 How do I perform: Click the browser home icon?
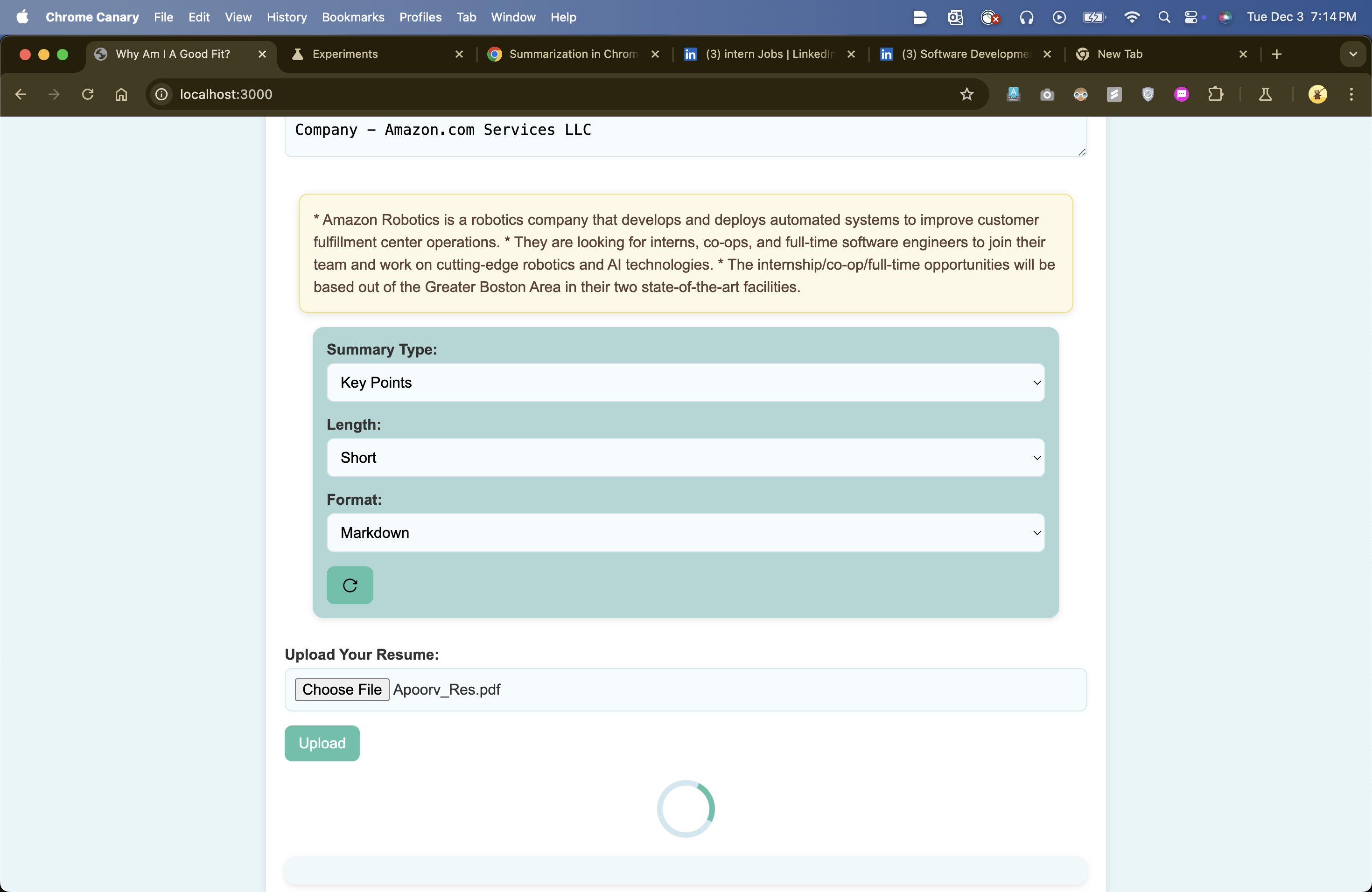click(x=121, y=94)
